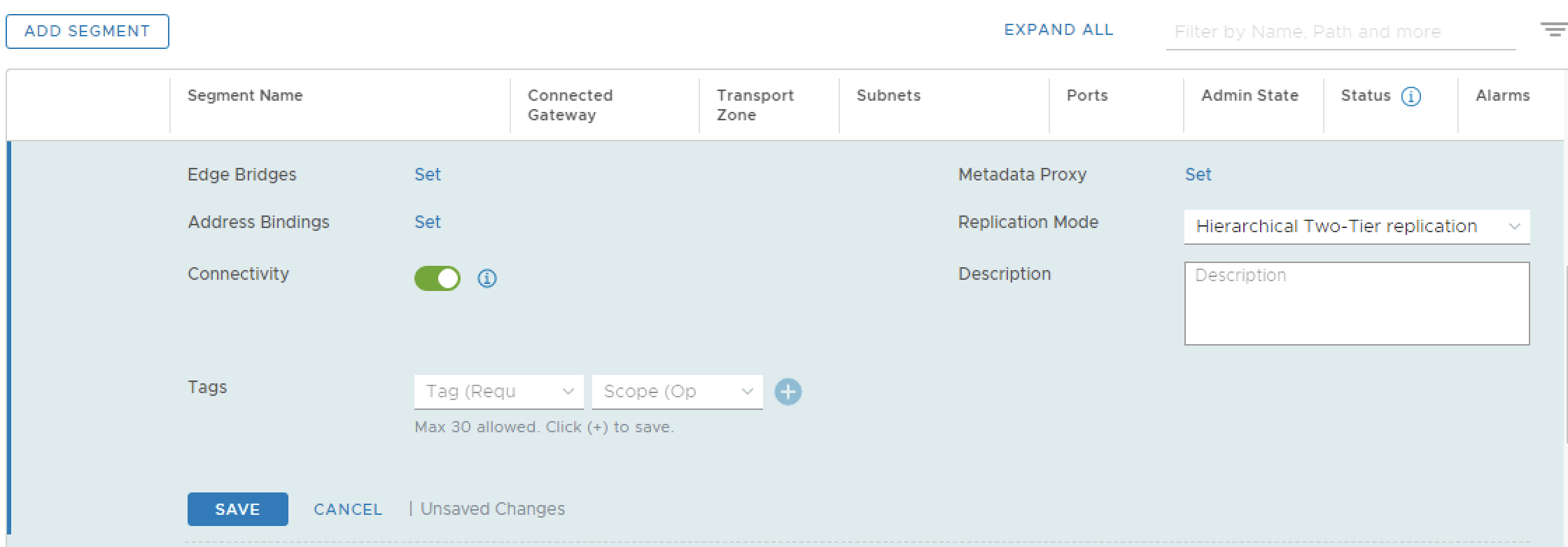Image resolution: width=1568 pixels, height=547 pixels.
Task: Toggle the Connectivity switch off
Action: [437, 278]
